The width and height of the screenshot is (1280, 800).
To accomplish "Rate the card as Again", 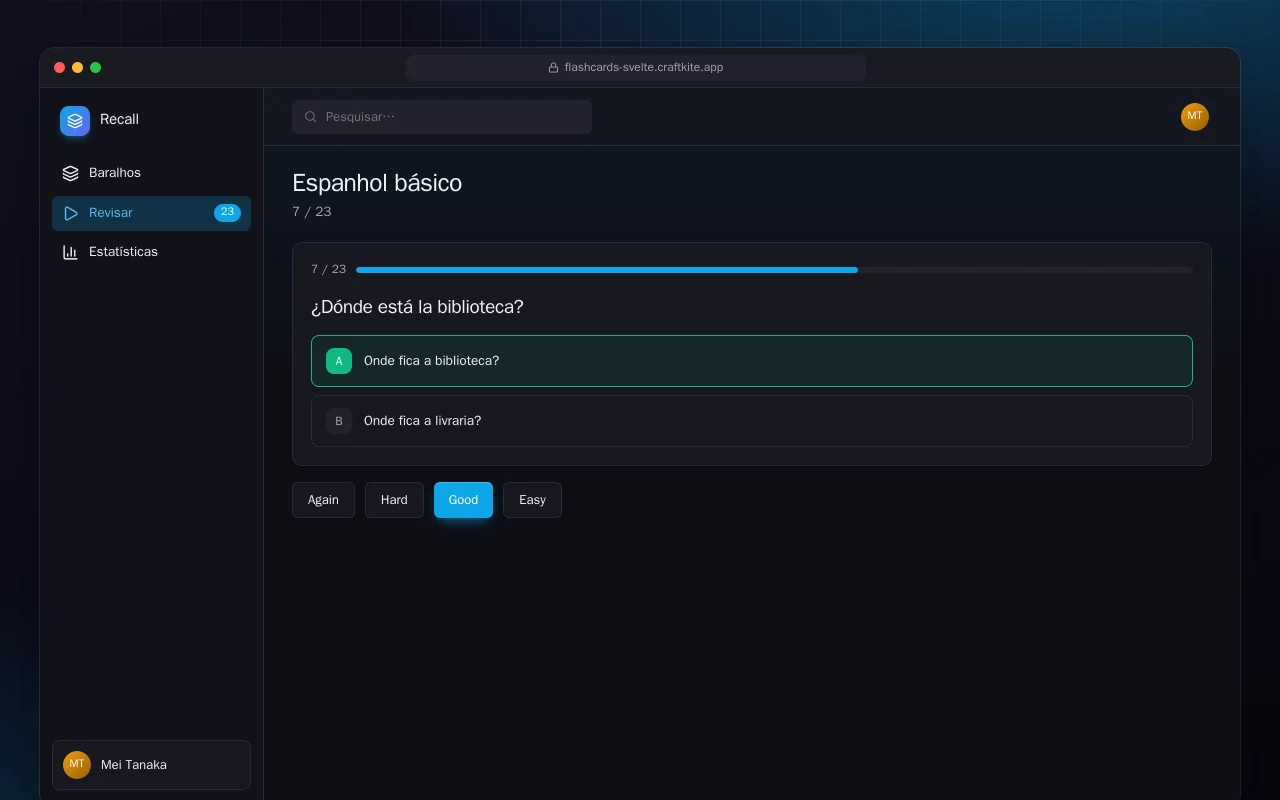I will pyautogui.click(x=323, y=500).
